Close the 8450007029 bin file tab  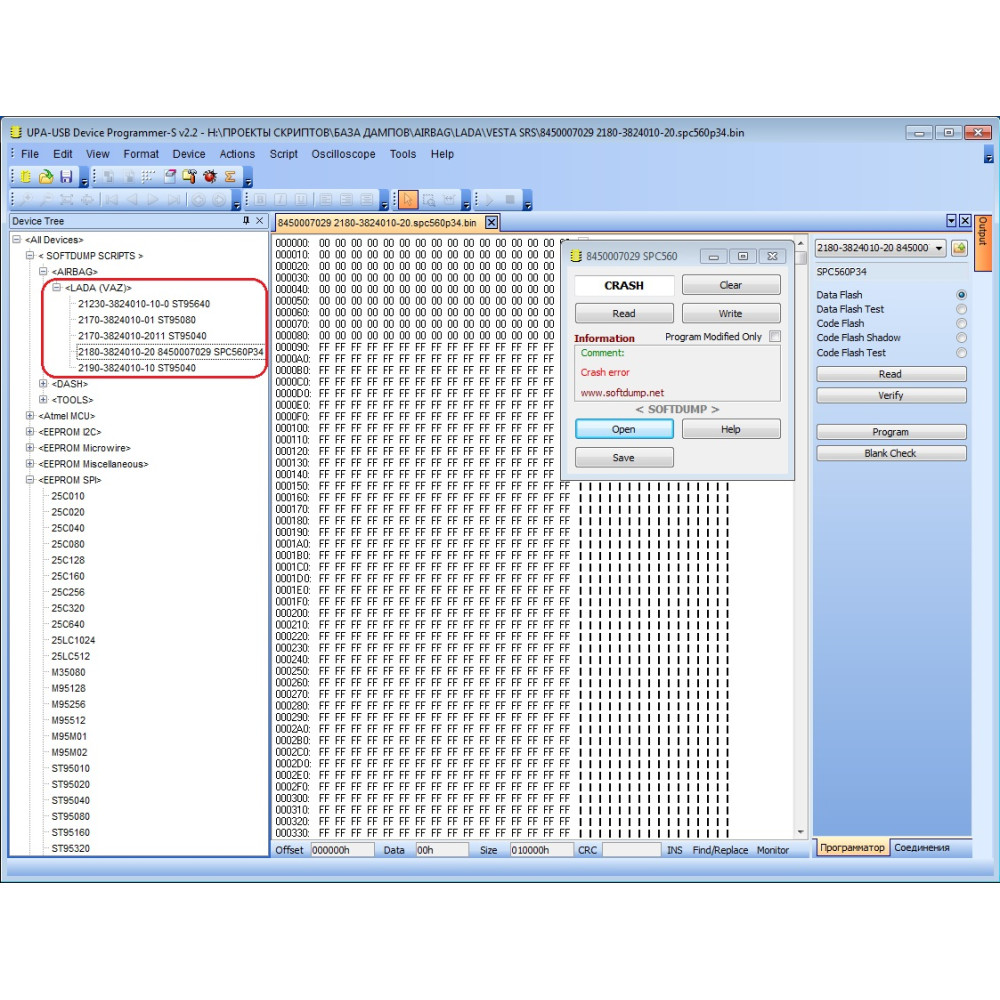coord(491,223)
